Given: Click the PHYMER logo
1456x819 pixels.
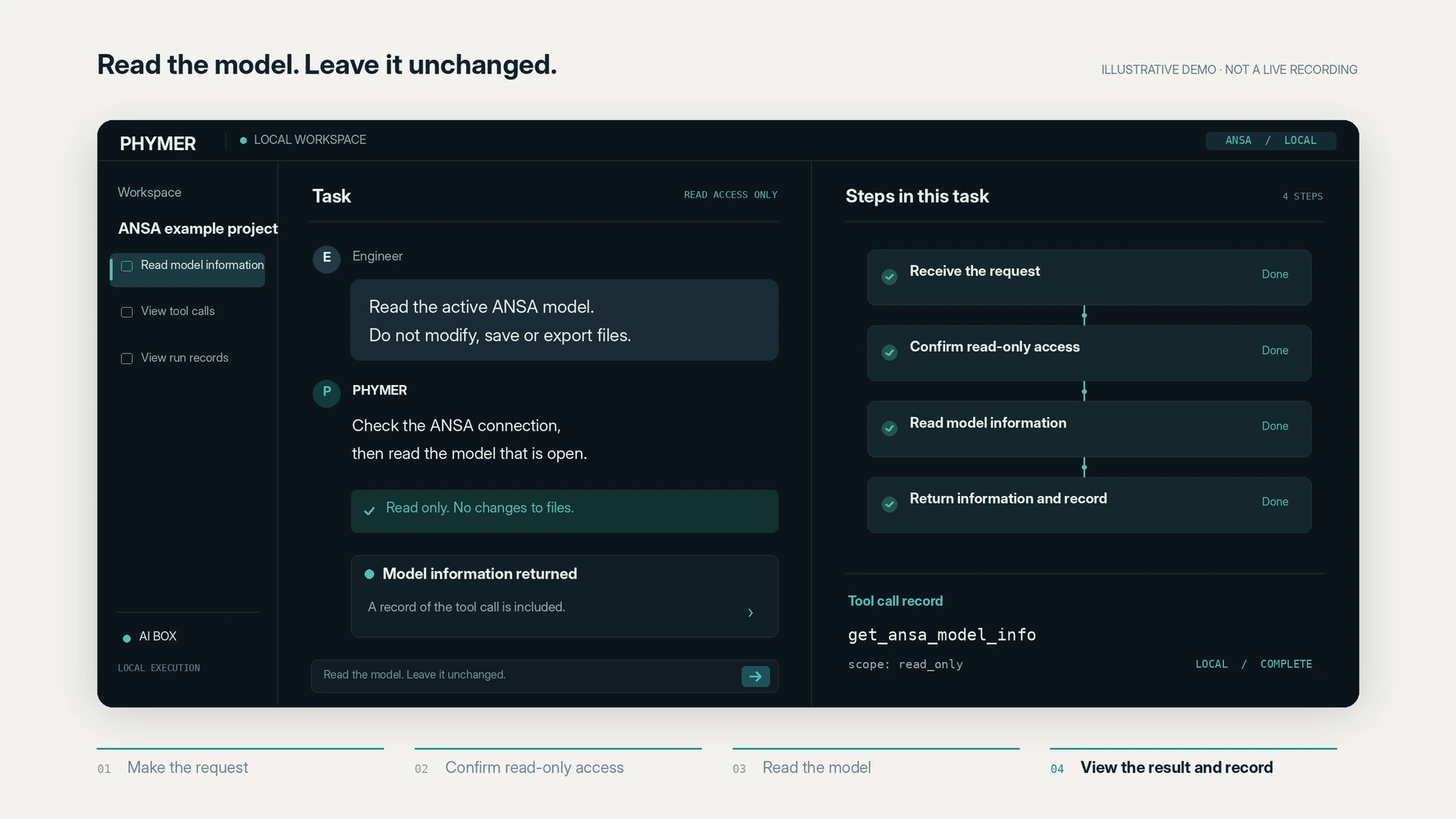Looking at the screenshot, I should pyautogui.click(x=158, y=143).
